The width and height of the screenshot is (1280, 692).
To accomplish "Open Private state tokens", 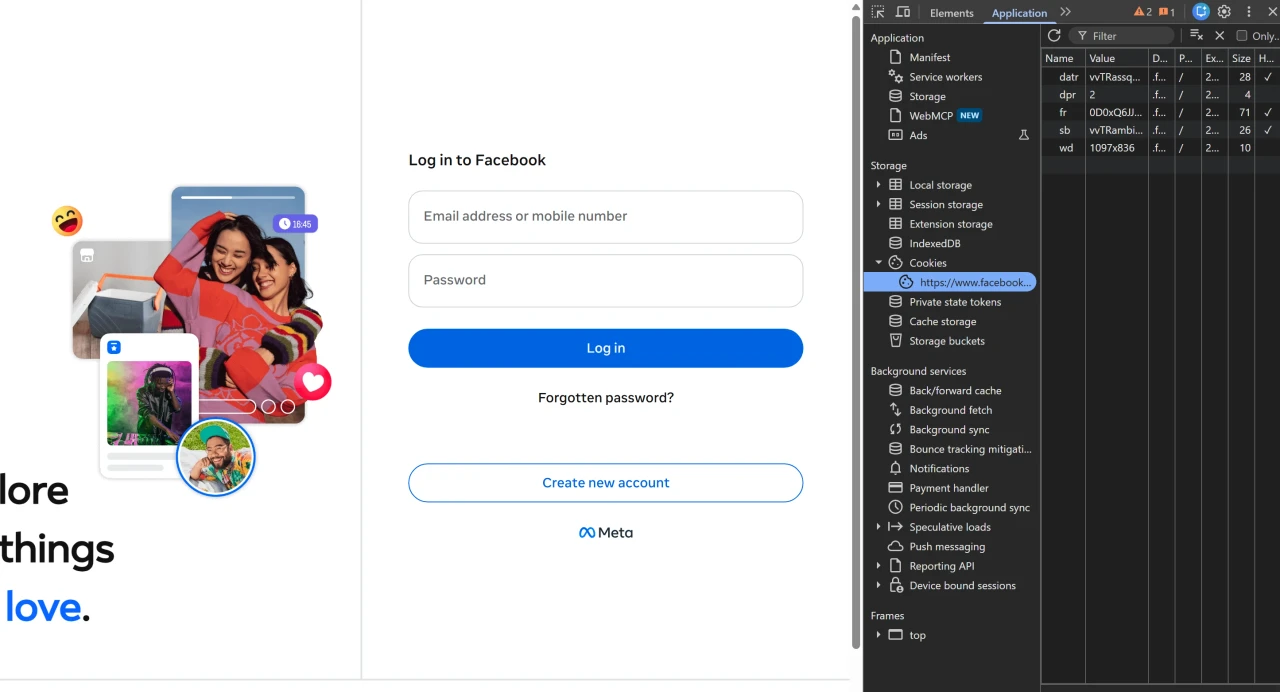I will (x=954, y=302).
